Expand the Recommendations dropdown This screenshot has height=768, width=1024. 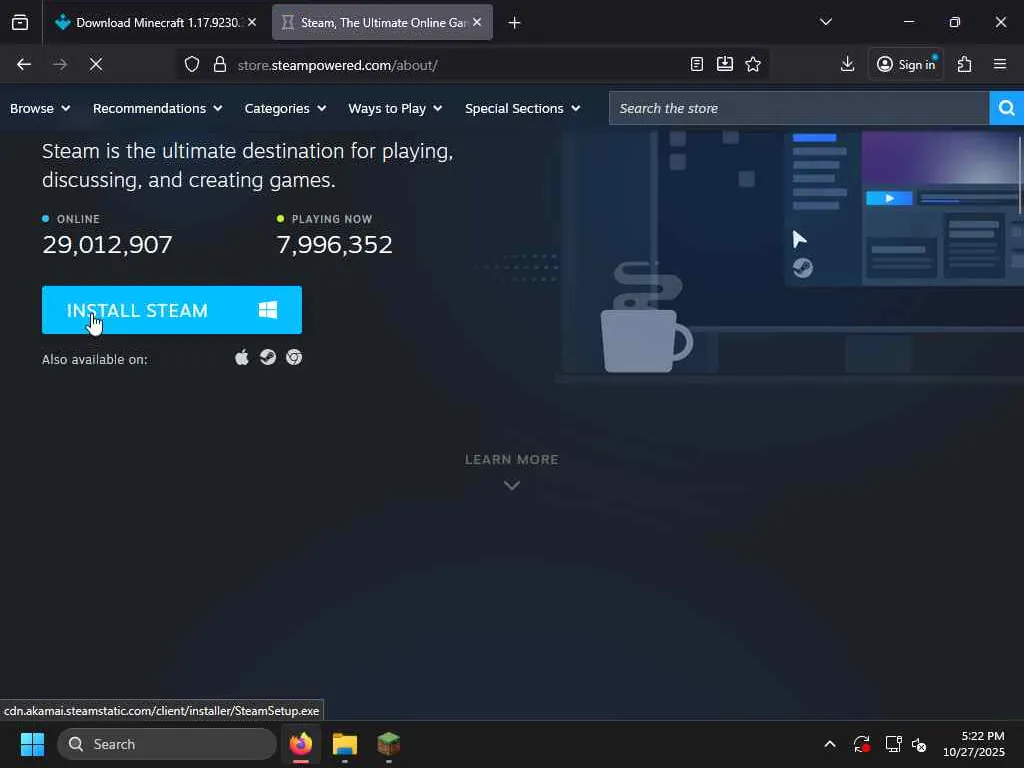tap(157, 108)
